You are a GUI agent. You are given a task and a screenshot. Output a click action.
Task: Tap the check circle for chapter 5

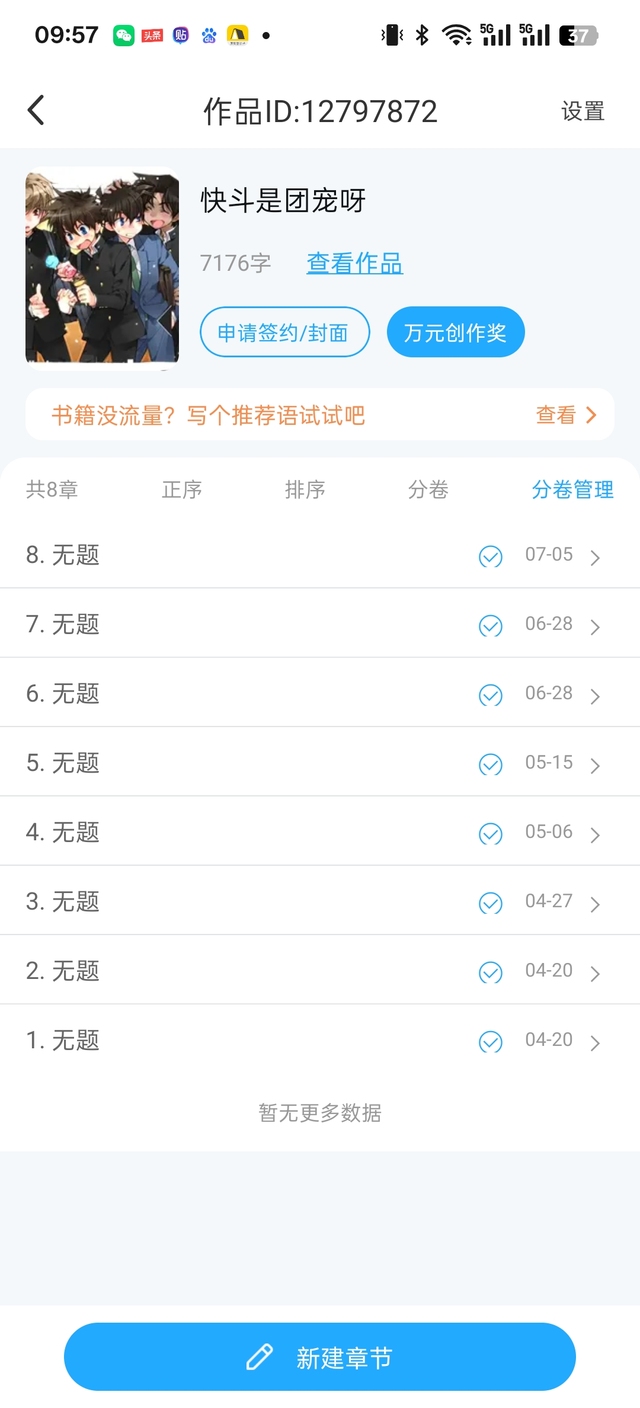490,765
